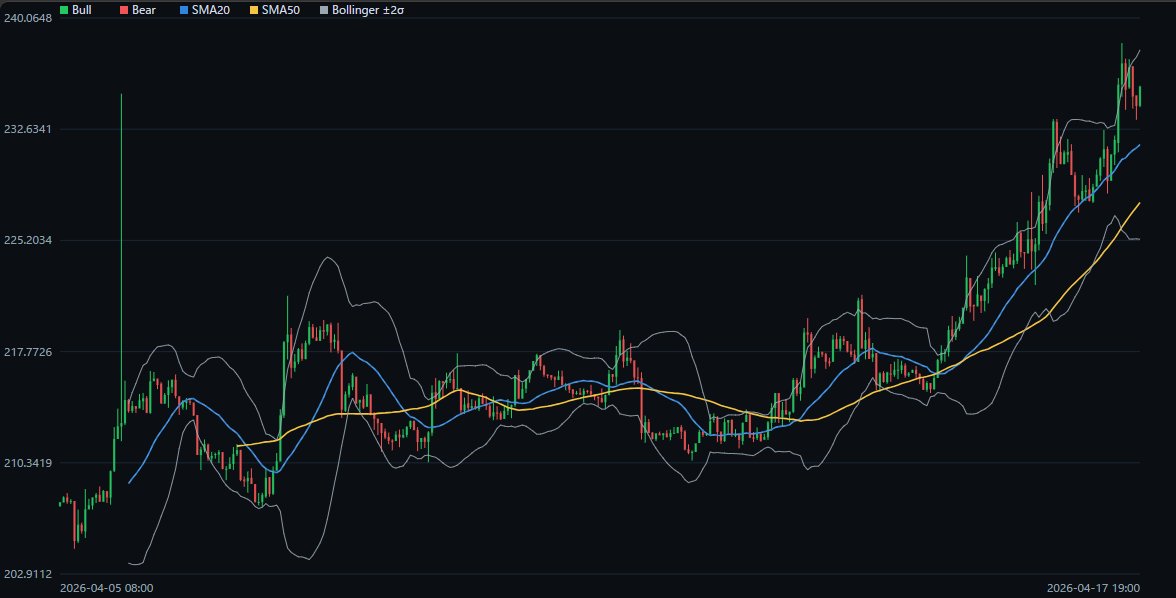1176x598 pixels.
Task: Select the 202.9112 bottom price label
Action: tap(27, 574)
